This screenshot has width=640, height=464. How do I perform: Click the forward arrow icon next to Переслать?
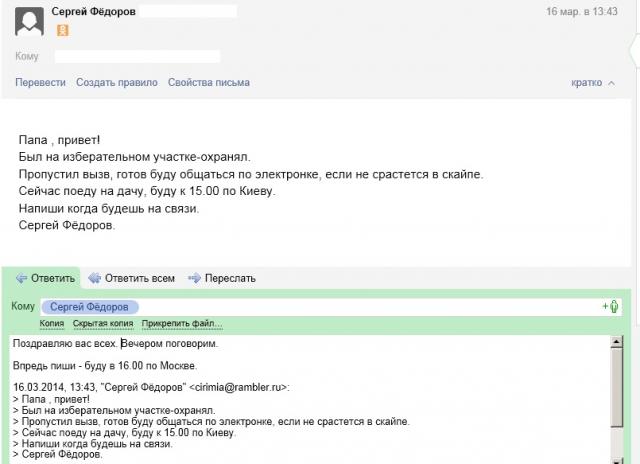(195, 278)
